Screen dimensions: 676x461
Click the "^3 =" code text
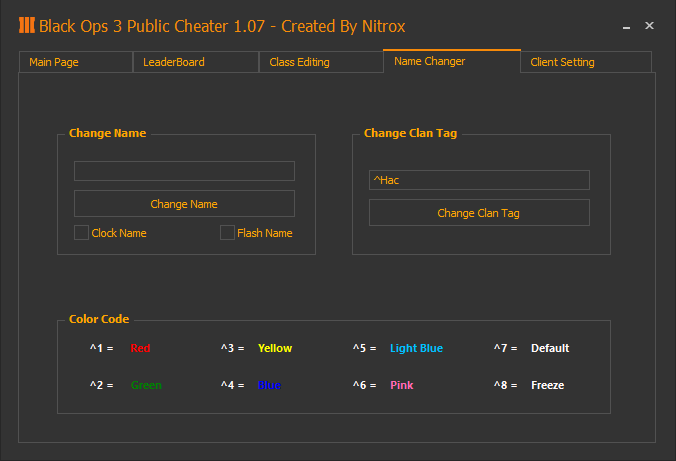point(233,348)
